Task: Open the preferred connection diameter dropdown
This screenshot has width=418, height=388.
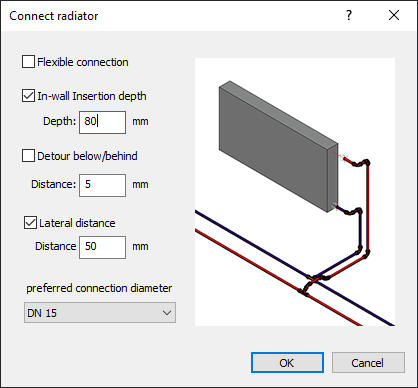Action: [x=100, y=313]
